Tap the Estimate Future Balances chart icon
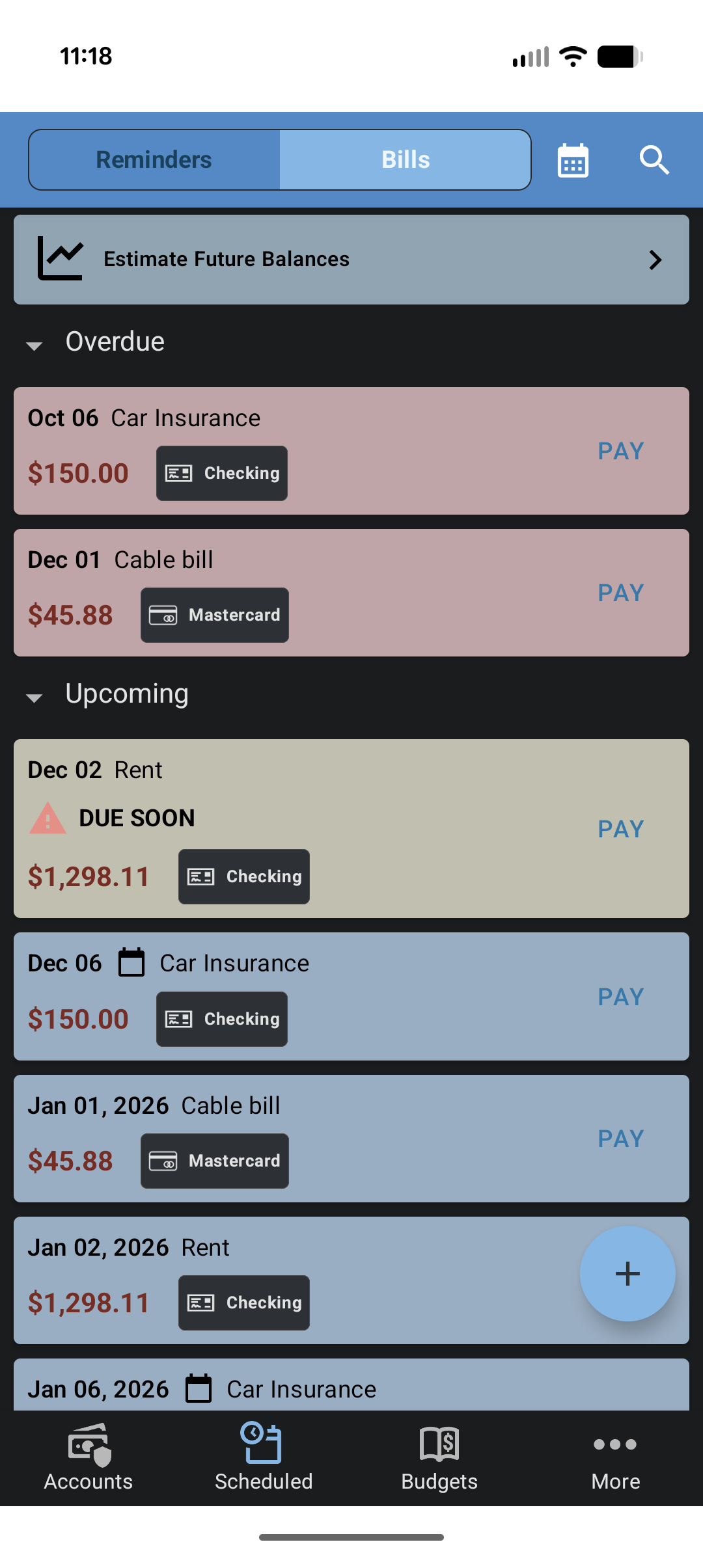Screen dimensions: 703x1568 [61, 259]
